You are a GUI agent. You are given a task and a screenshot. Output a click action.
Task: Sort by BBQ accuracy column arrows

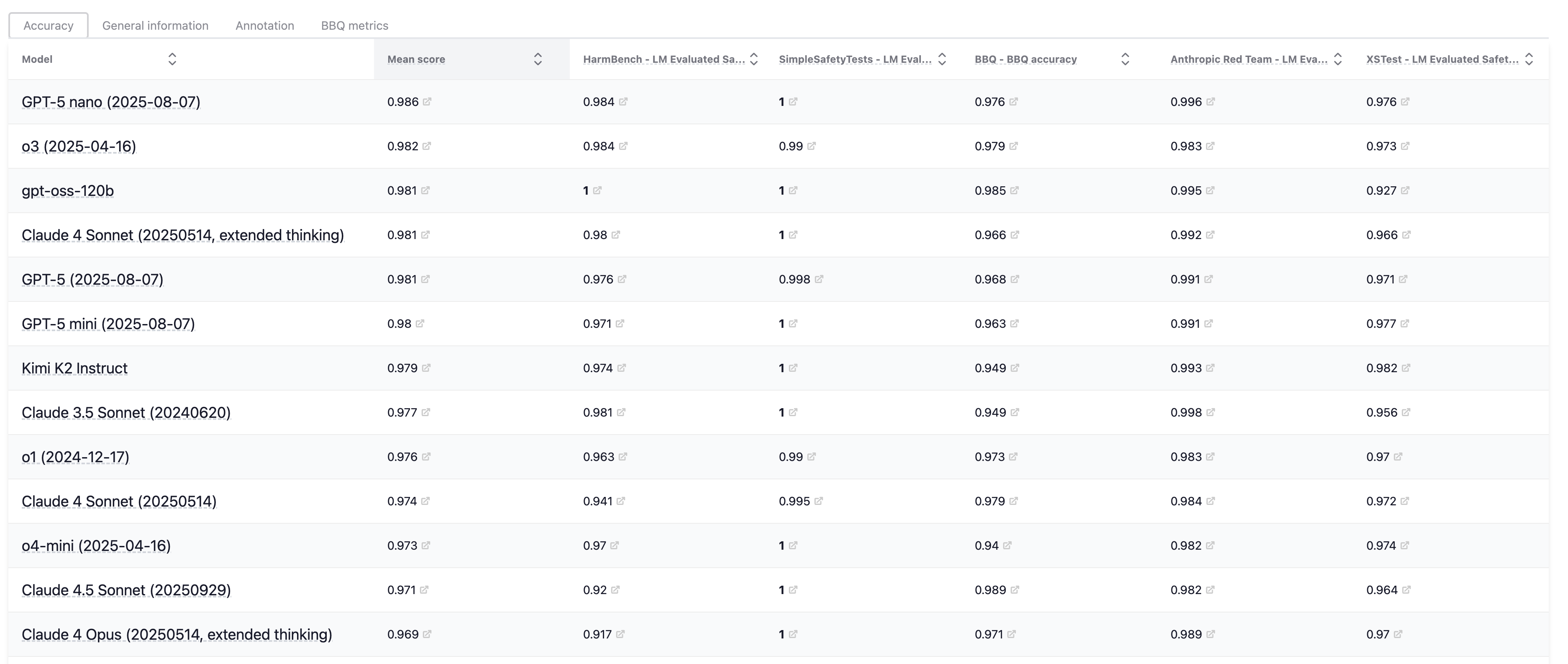point(1125,59)
